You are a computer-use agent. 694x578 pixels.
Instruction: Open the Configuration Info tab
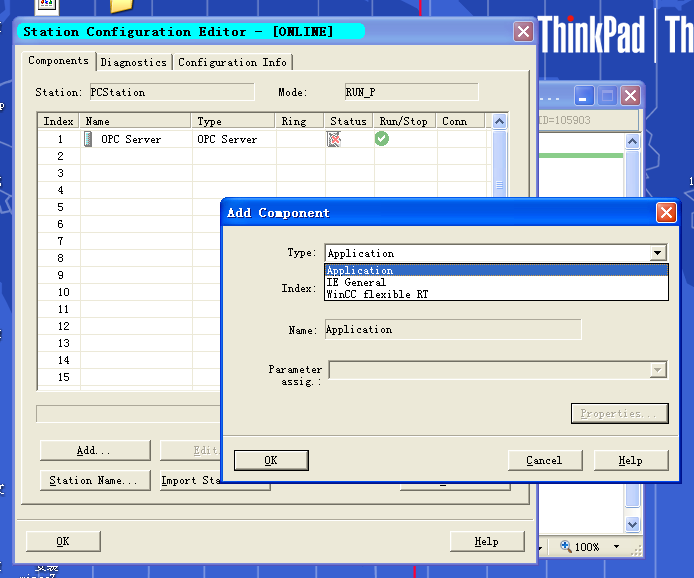click(232, 62)
